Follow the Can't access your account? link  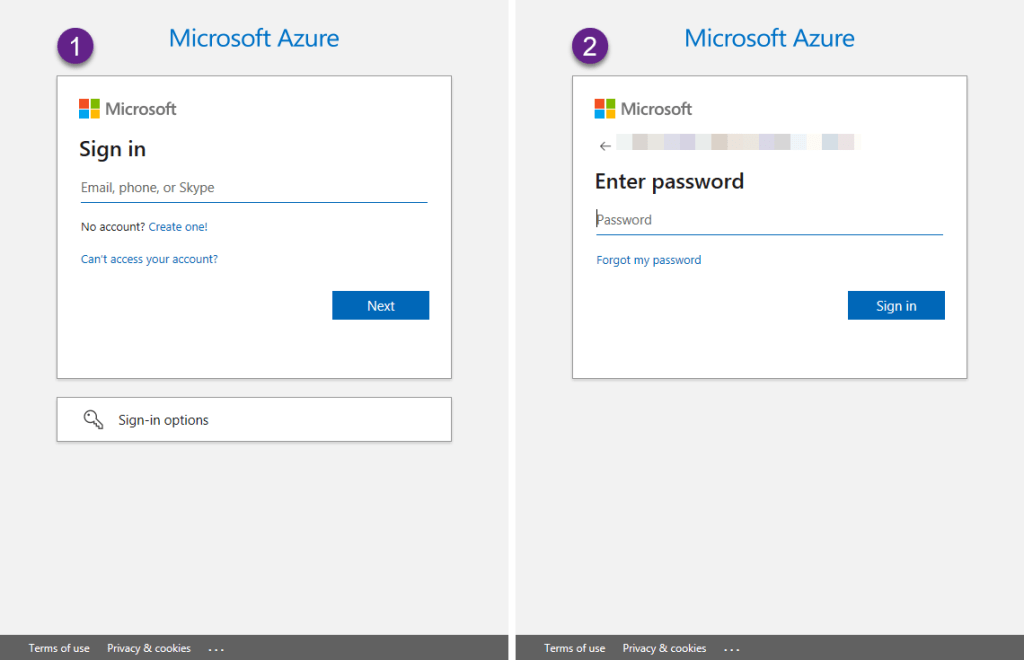point(149,259)
